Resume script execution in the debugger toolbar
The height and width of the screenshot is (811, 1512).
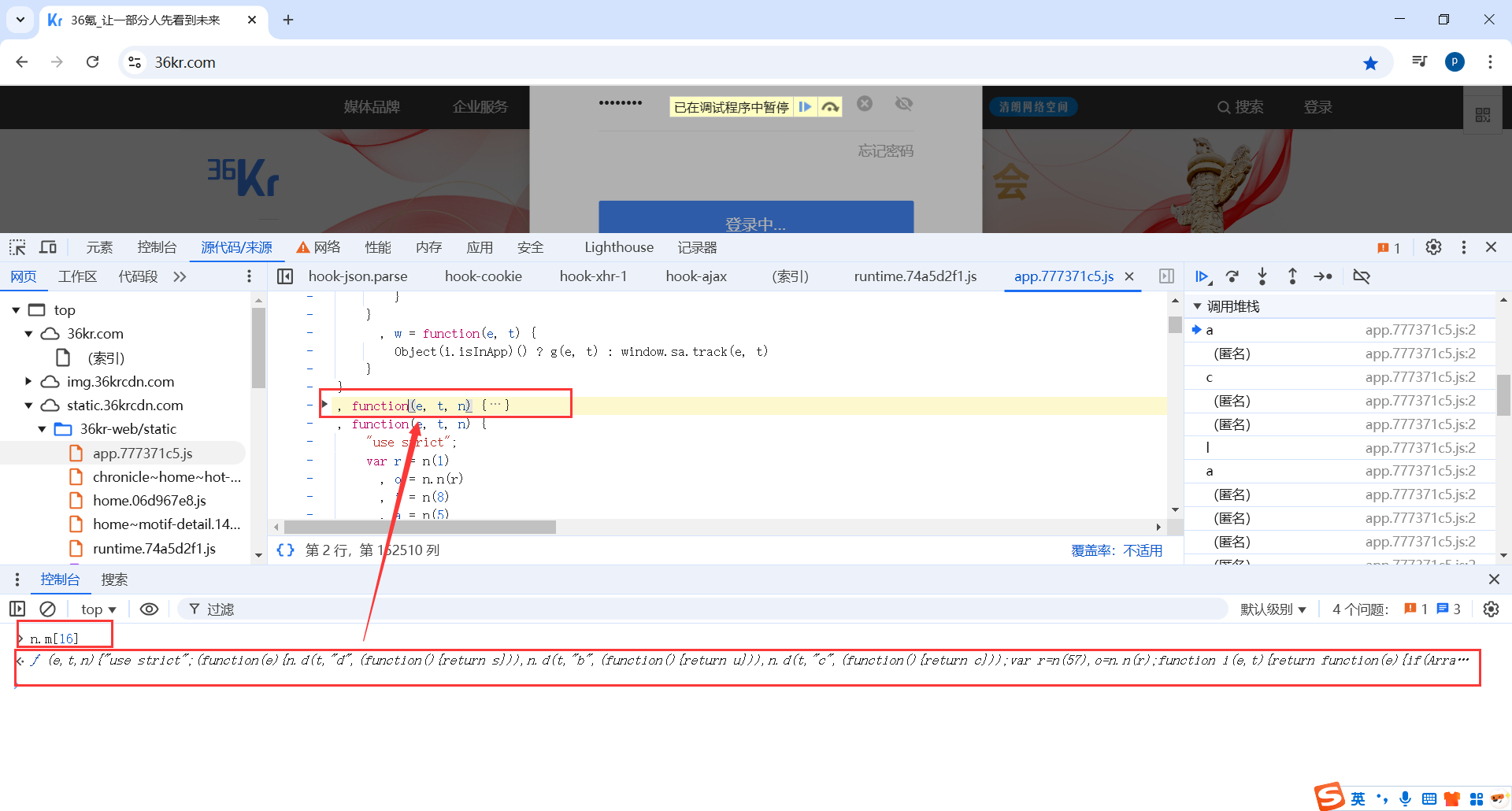click(x=1203, y=276)
